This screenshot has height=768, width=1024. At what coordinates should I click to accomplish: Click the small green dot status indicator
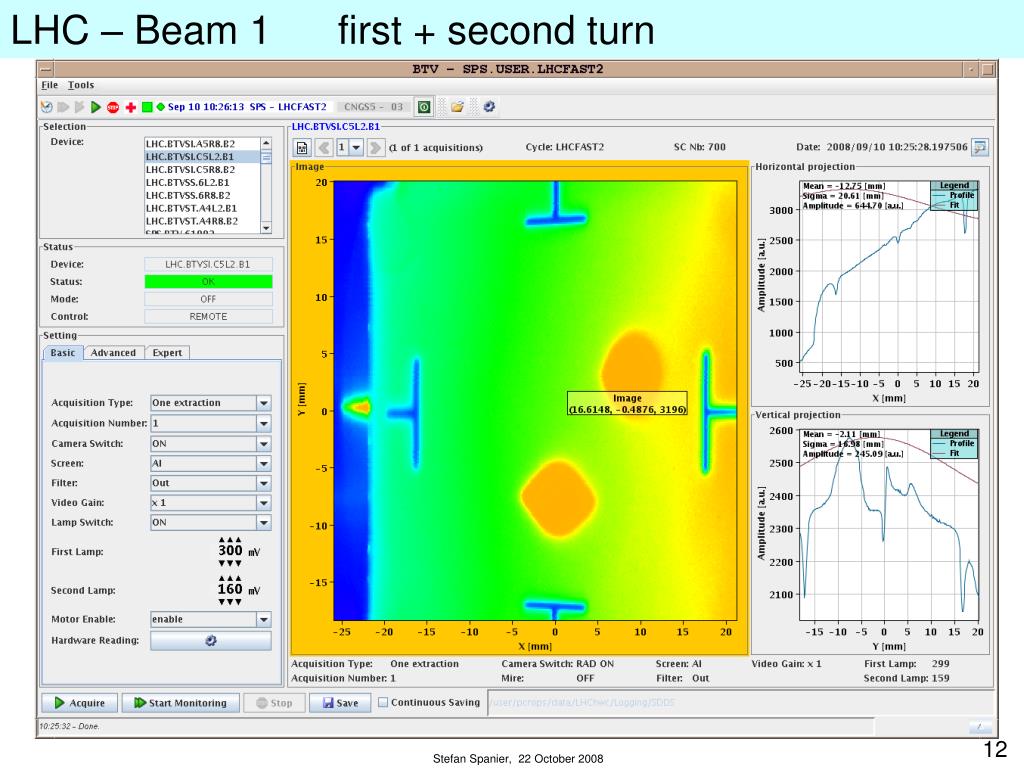(x=160, y=106)
